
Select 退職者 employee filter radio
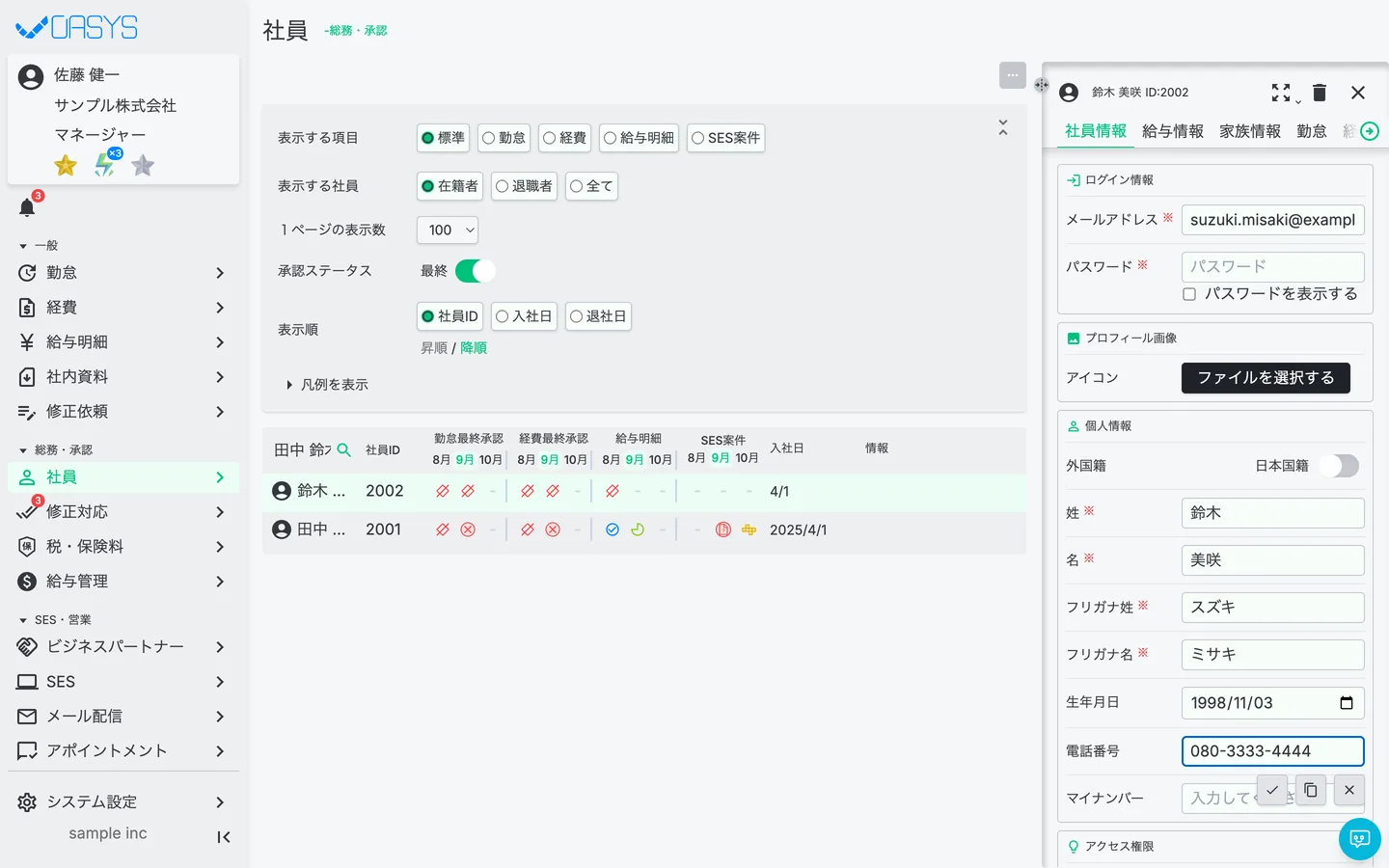(525, 186)
